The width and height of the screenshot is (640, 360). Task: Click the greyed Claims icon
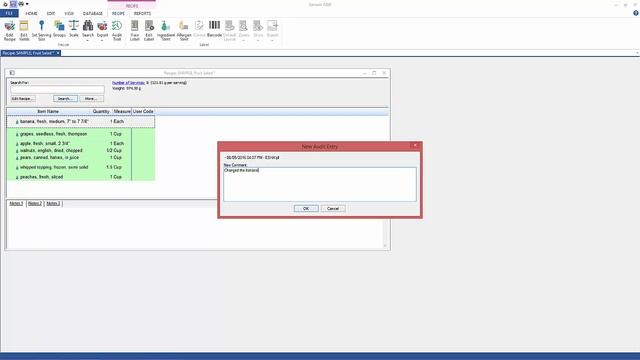199,29
